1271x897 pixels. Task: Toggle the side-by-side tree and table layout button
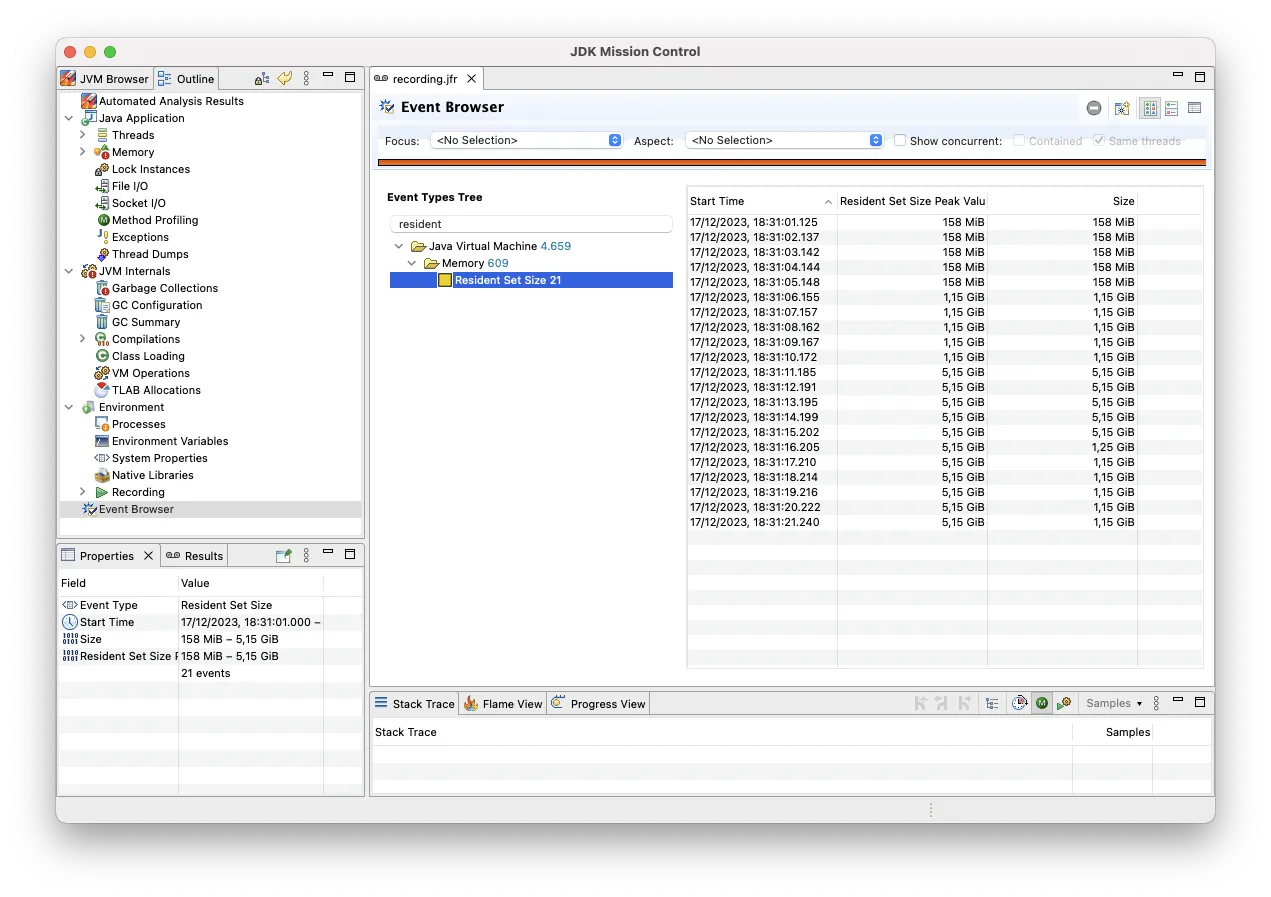(1150, 108)
